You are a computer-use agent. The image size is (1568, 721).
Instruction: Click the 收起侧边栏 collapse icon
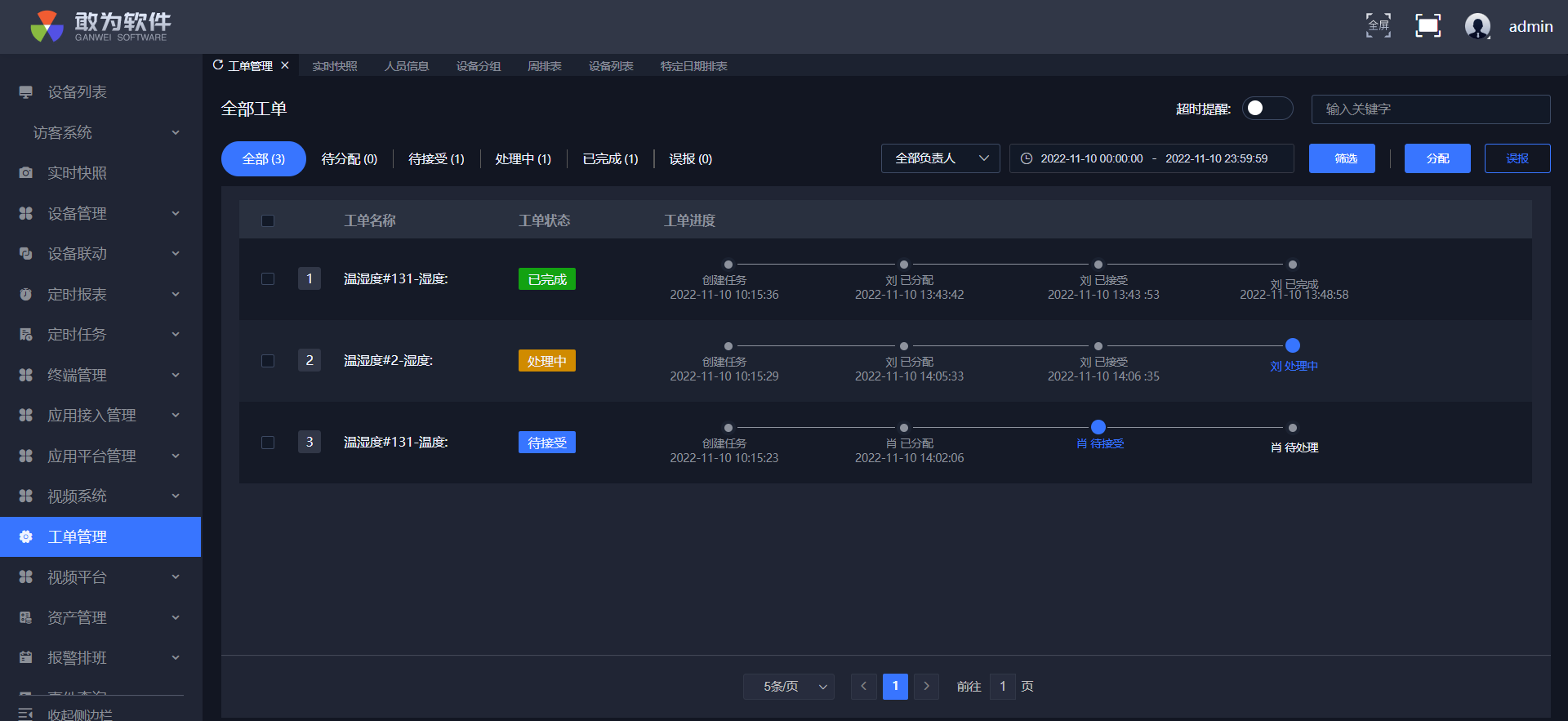(26, 714)
